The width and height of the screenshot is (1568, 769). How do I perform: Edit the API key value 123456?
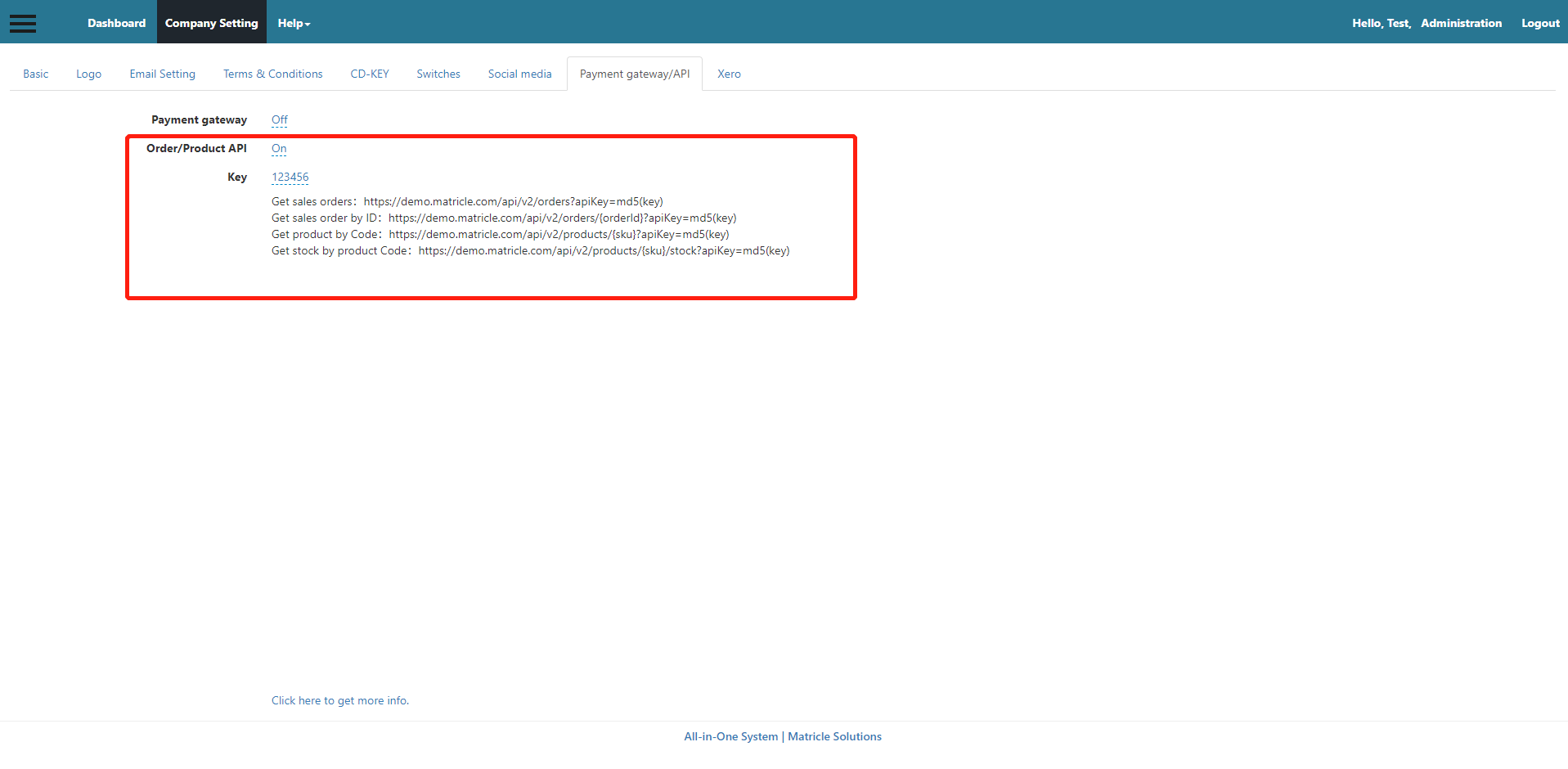[x=290, y=177]
